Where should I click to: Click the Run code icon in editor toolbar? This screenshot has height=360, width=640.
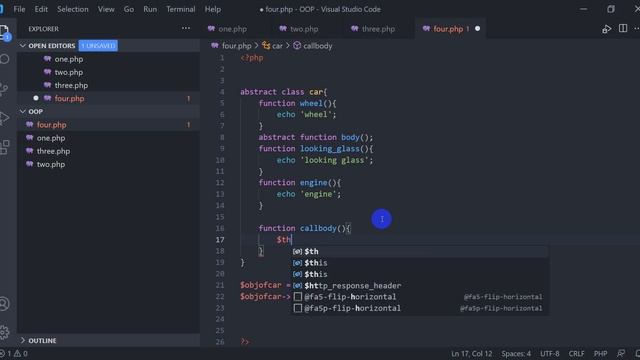point(607,29)
